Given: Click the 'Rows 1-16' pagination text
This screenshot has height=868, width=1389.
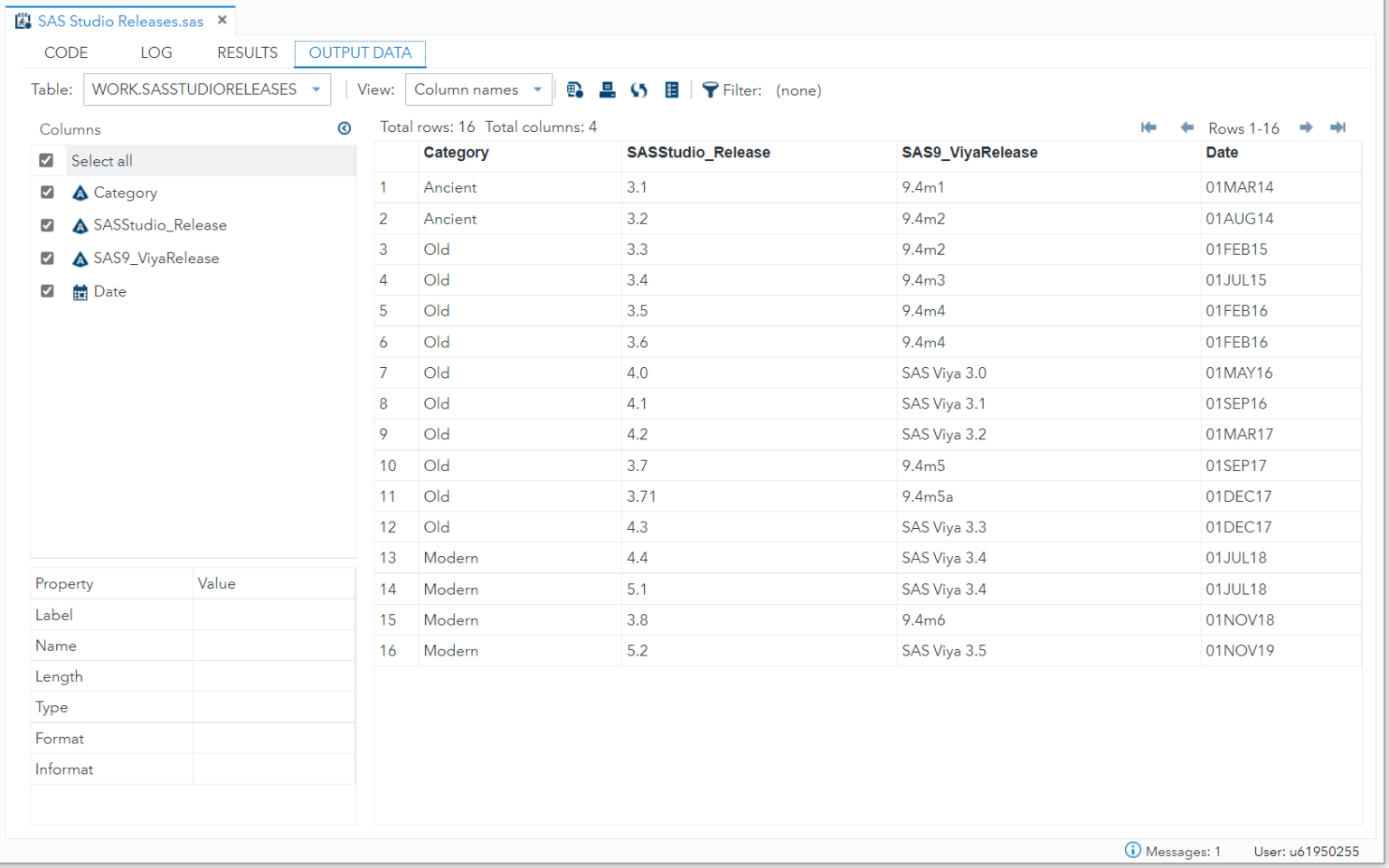Looking at the screenshot, I should [1243, 128].
